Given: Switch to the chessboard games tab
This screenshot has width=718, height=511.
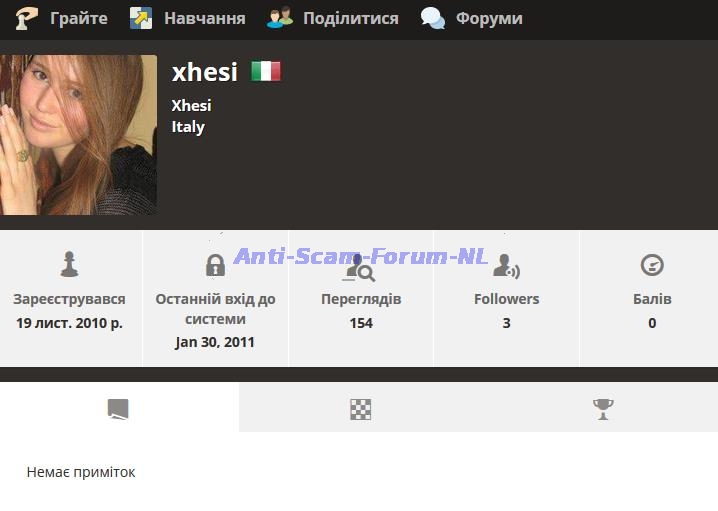Looking at the screenshot, I should click(x=360, y=409).
